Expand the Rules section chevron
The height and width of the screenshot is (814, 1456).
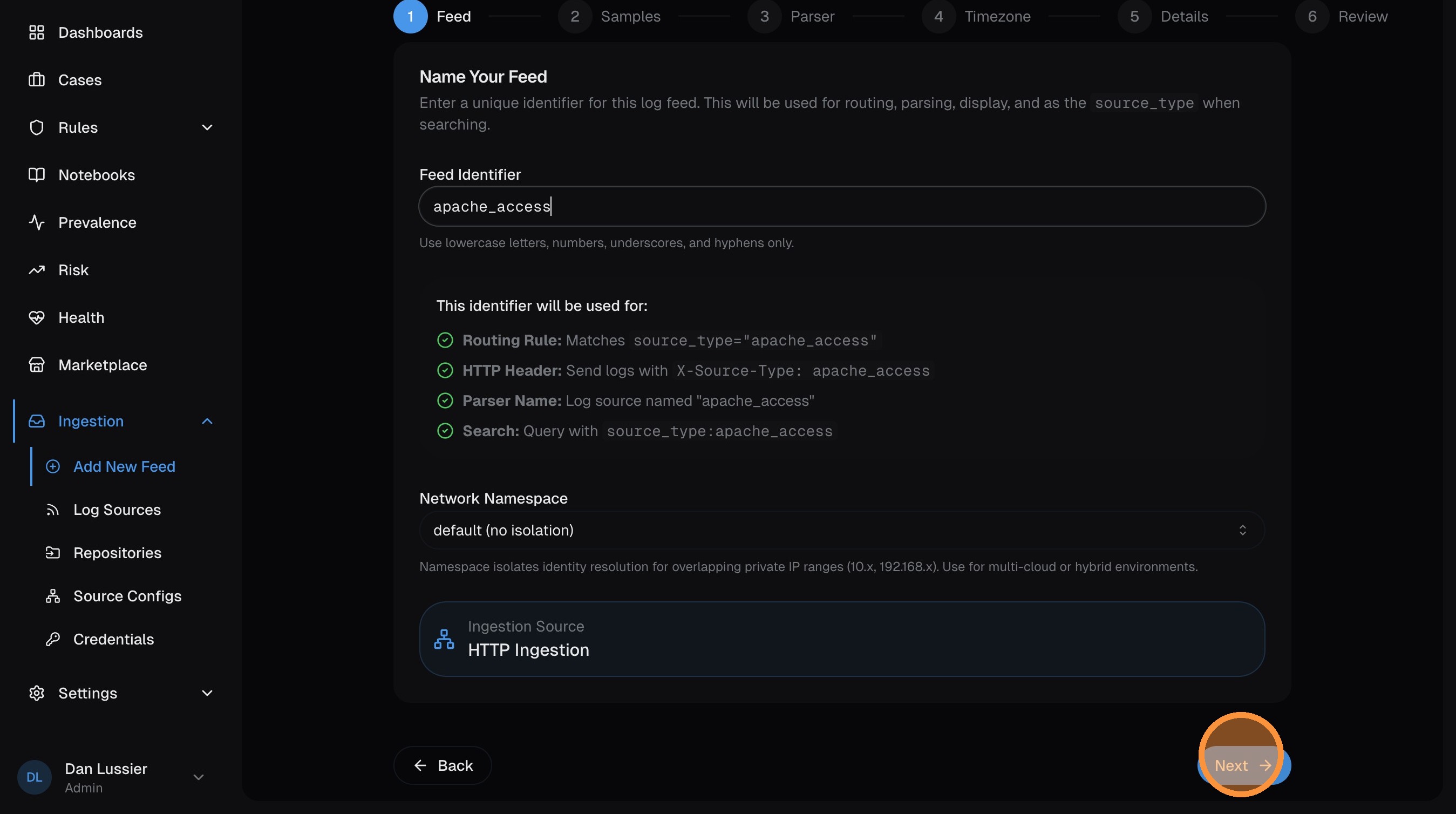click(207, 128)
